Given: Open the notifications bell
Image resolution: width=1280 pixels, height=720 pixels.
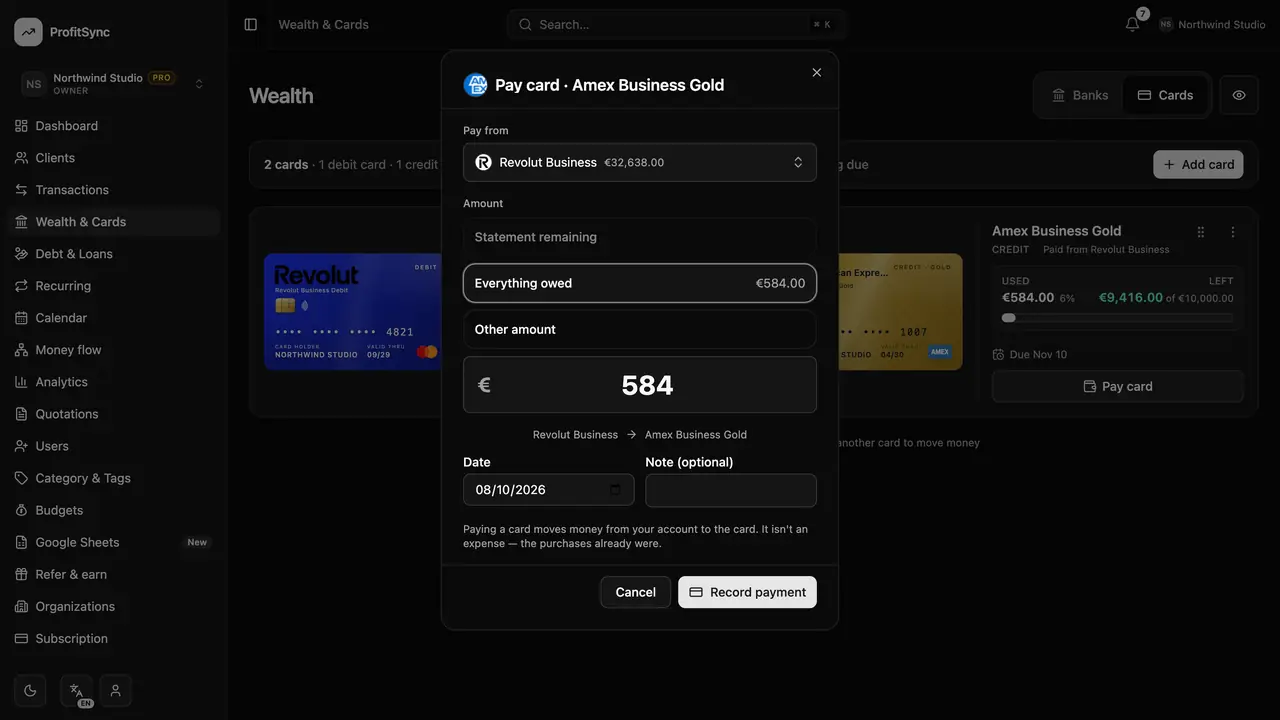Looking at the screenshot, I should point(1132,24).
